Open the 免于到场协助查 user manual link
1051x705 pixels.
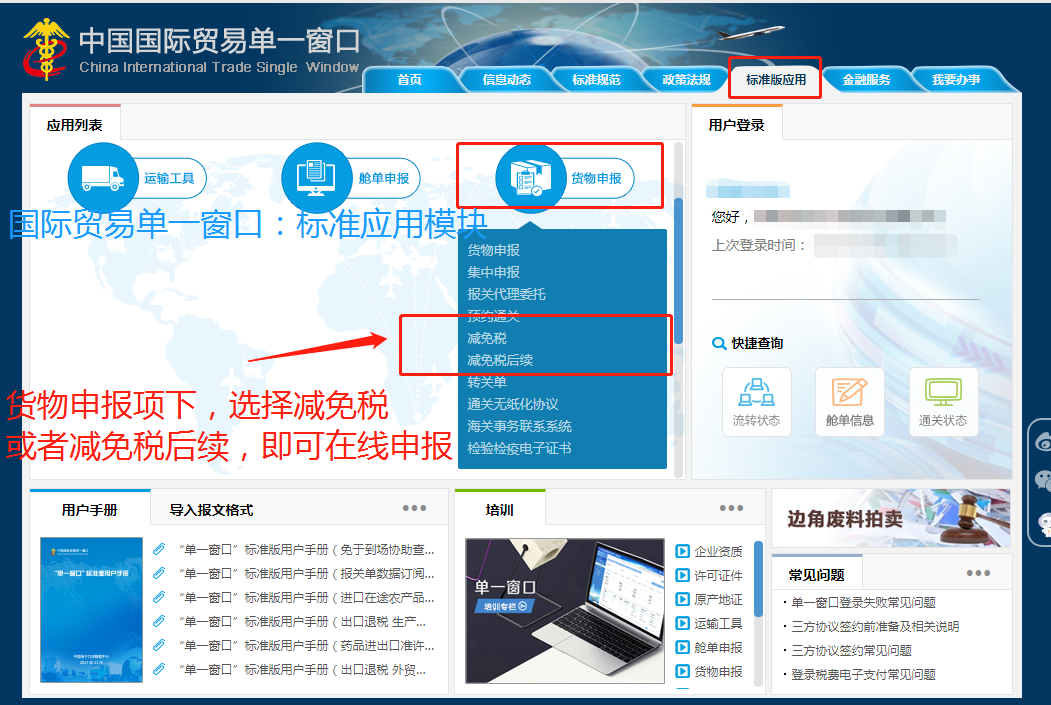[x=307, y=550]
